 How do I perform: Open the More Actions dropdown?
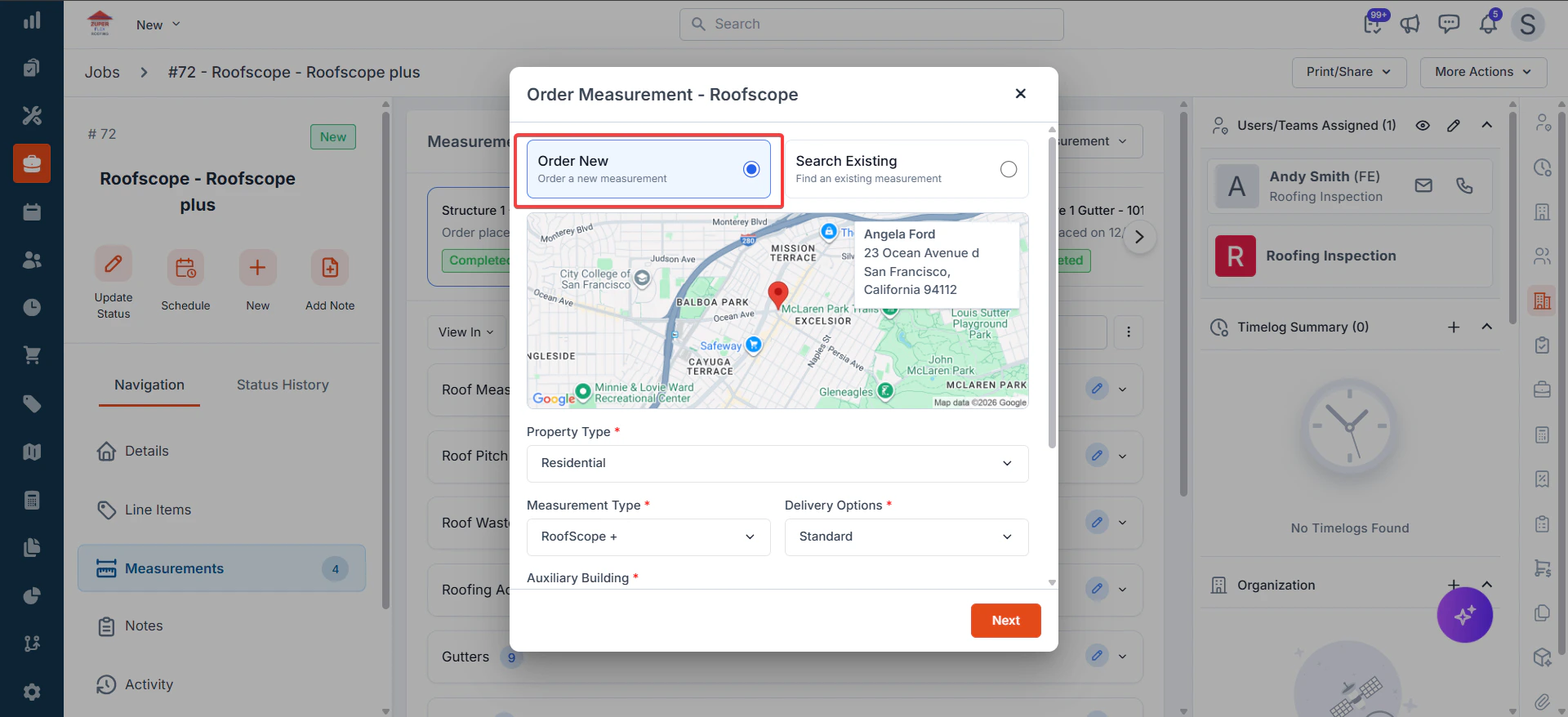pyautogui.click(x=1483, y=72)
